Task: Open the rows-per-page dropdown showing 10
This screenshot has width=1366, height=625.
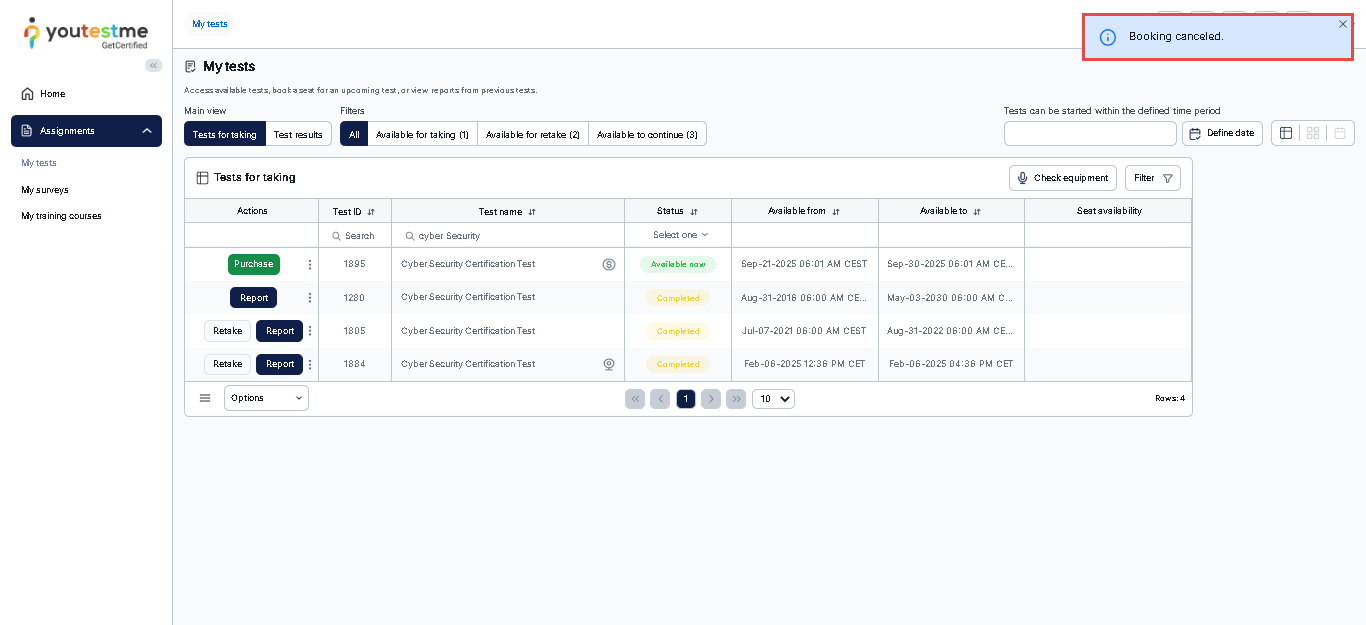Action: 773,399
